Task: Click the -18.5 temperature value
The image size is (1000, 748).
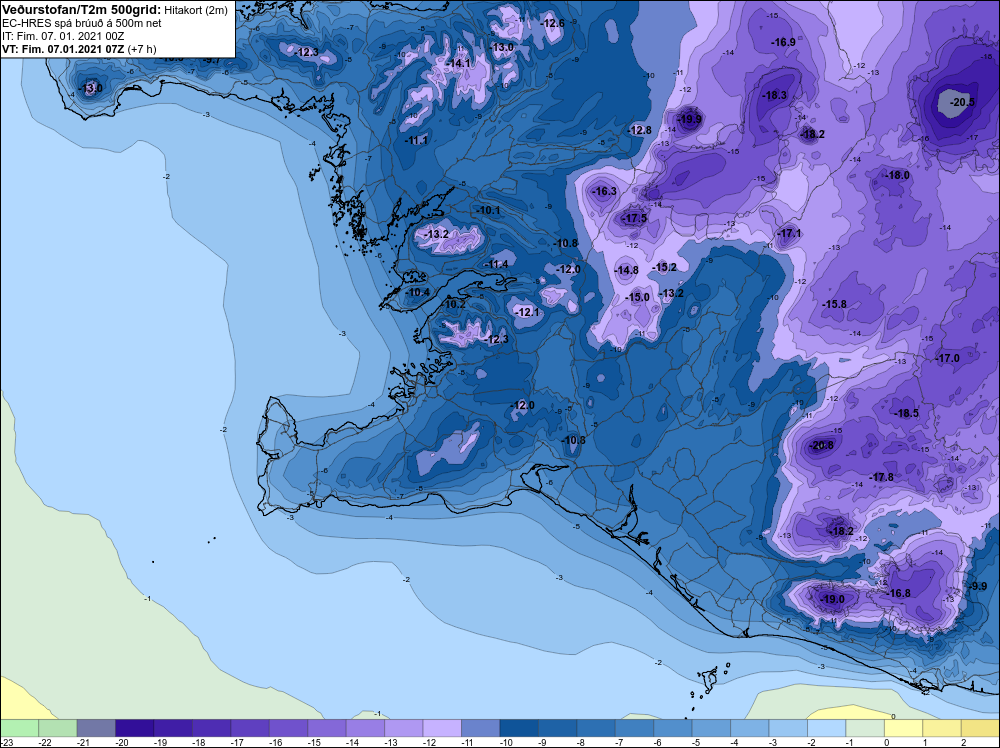Action: point(906,414)
